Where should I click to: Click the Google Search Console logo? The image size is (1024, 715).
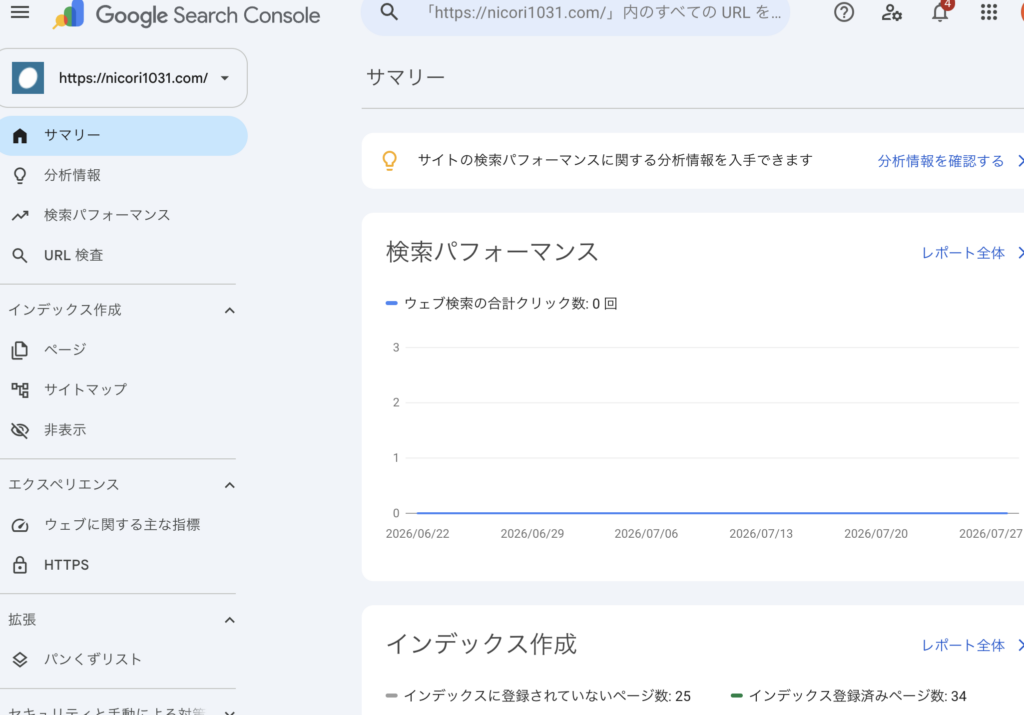[x=187, y=14]
